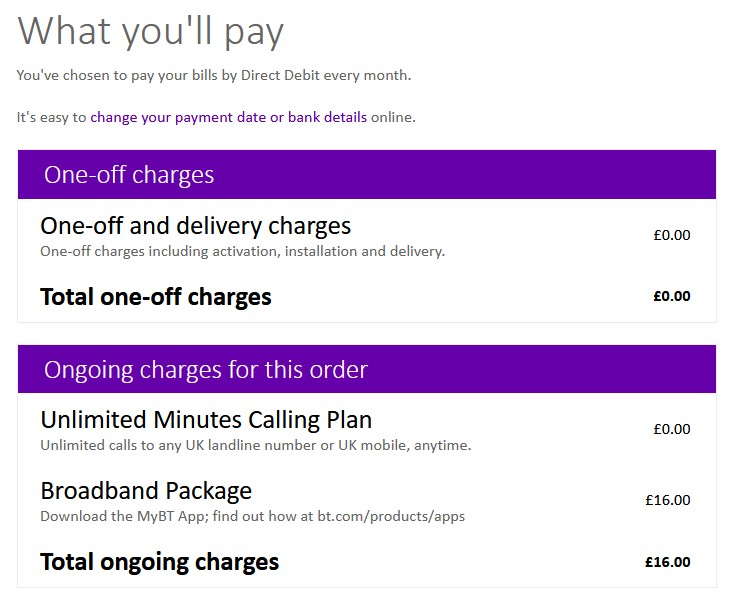Image resolution: width=733 pixels, height=600 pixels.
Task: Click the Unlimited Minutes Calling Plan £0.00 price
Action: (672, 429)
